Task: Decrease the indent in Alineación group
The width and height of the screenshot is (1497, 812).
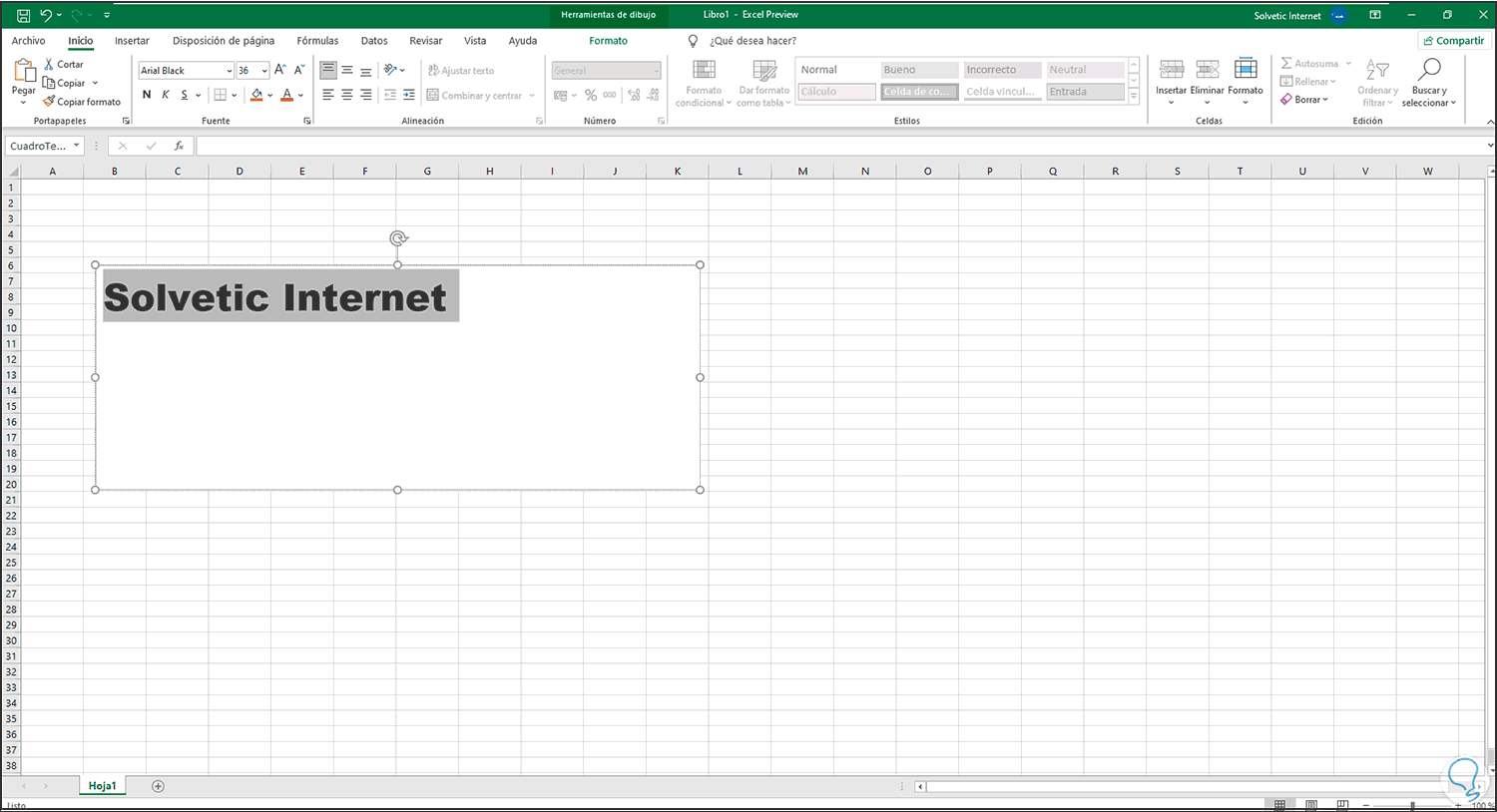Action: pyautogui.click(x=390, y=95)
